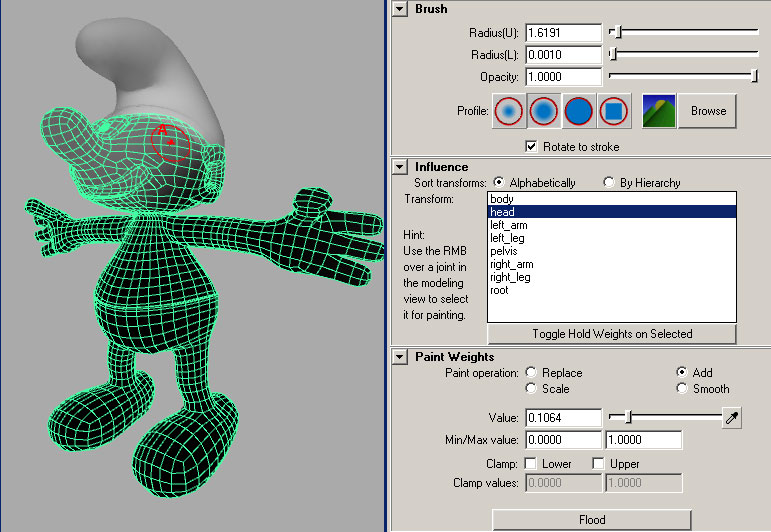
Task: Select the square brush profile
Action: coord(613,111)
